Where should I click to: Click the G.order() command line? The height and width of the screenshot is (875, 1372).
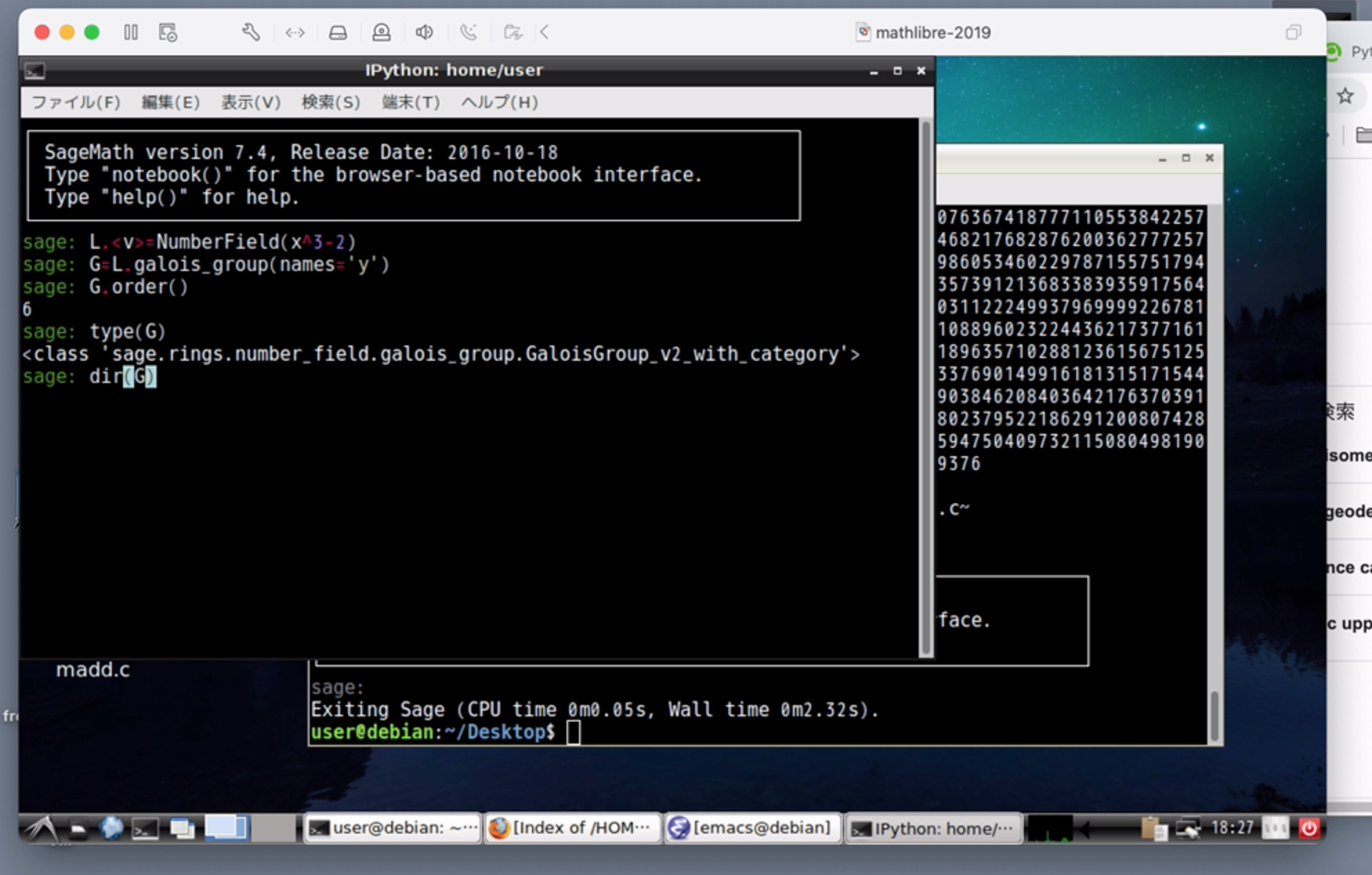tap(105, 287)
